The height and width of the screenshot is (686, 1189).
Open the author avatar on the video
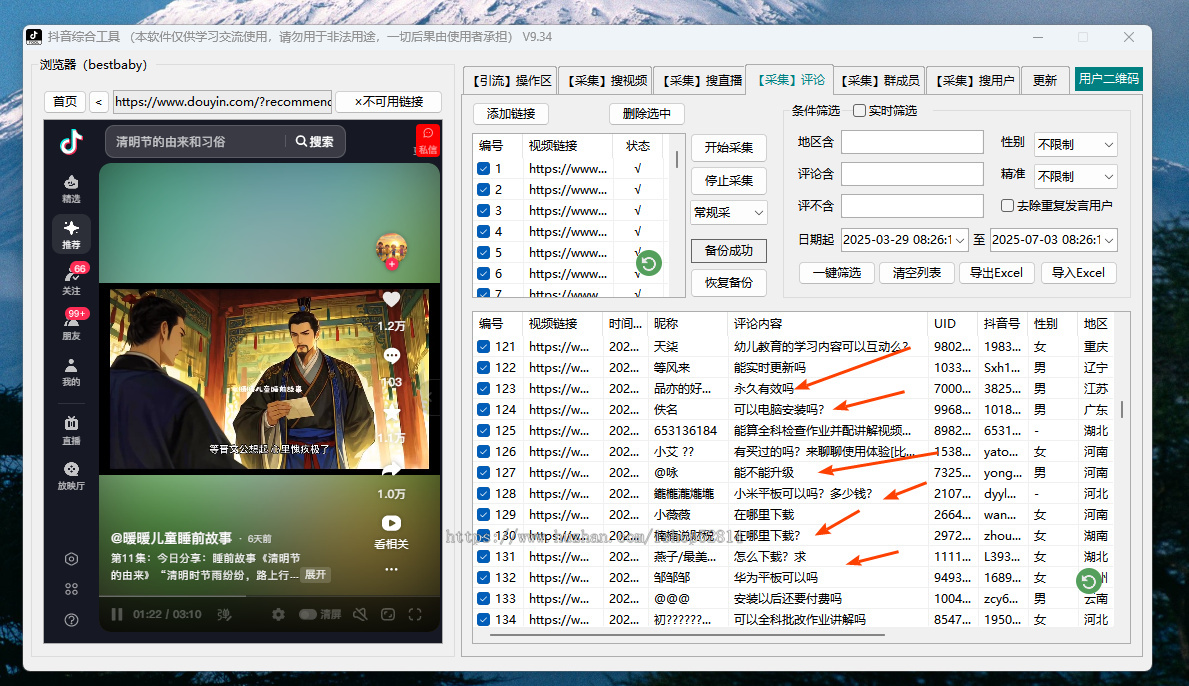(391, 248)
